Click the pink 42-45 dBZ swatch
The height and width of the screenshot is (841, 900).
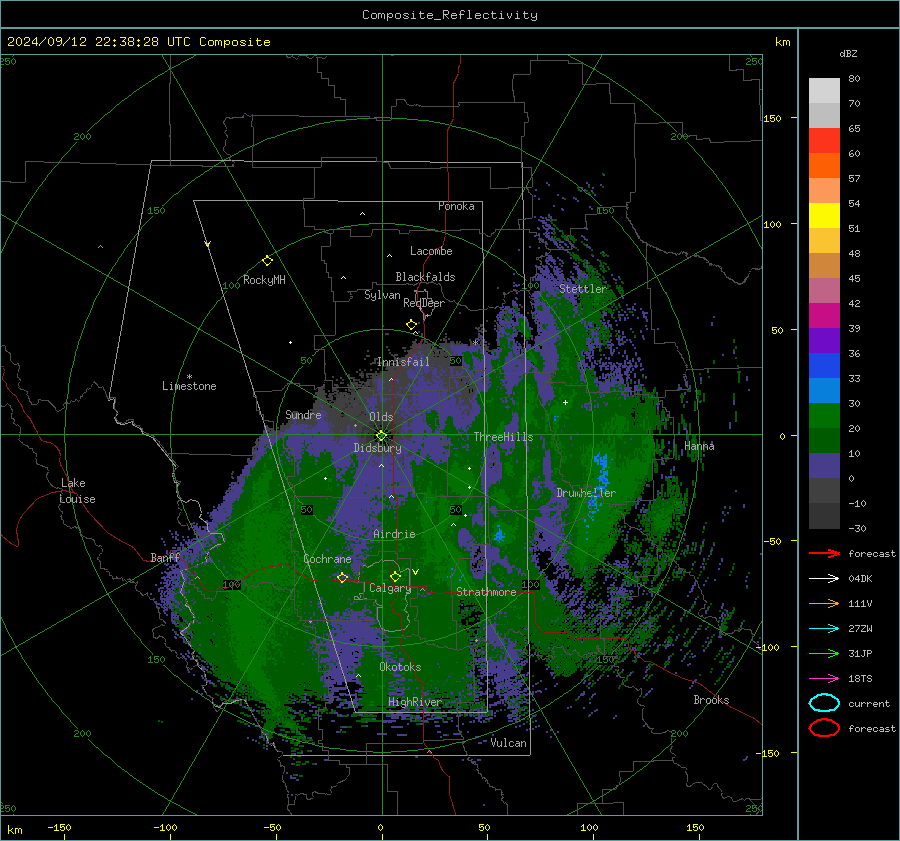coord(824,291)
